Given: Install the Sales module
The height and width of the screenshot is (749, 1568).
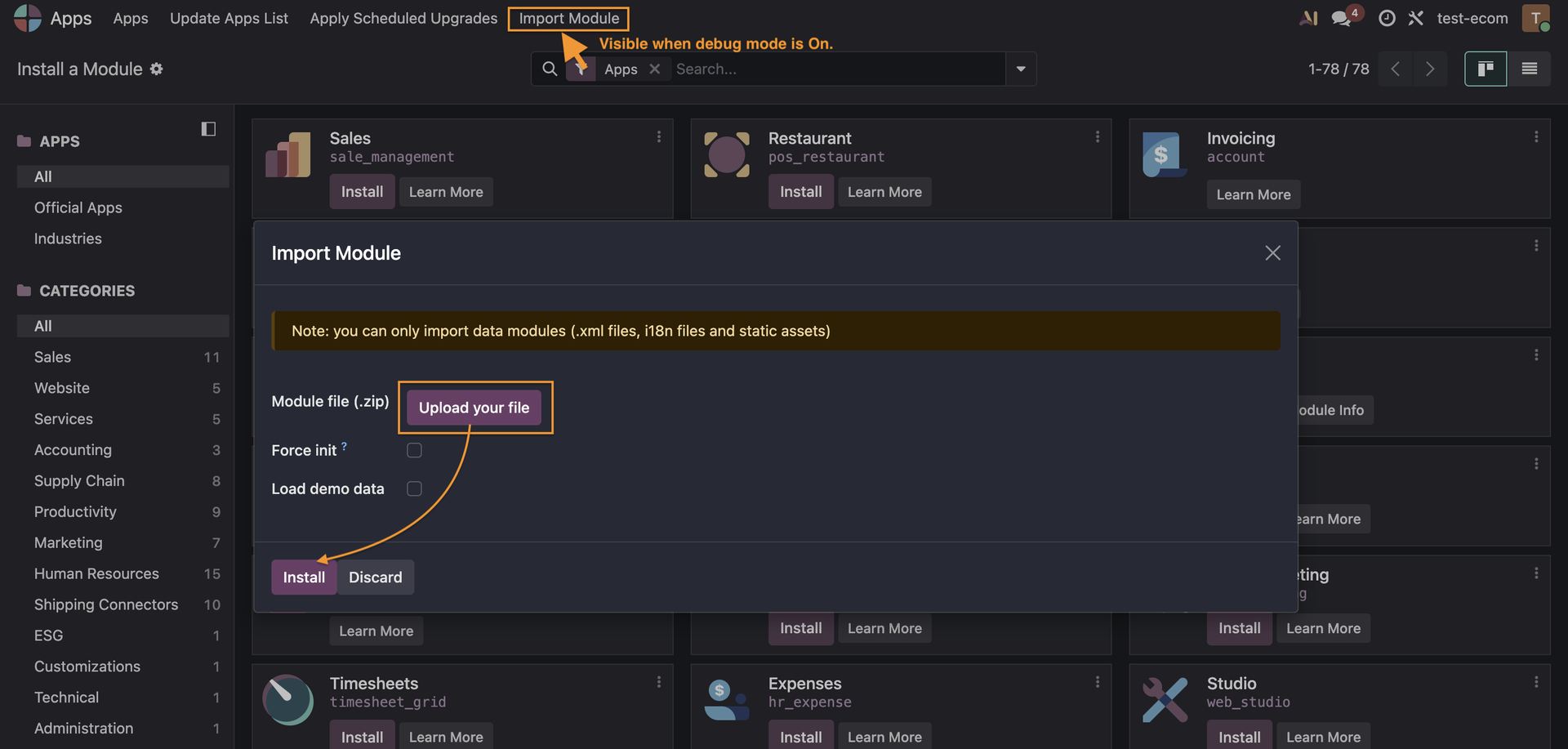Looking at the screenshot, I should click(362, 192).
